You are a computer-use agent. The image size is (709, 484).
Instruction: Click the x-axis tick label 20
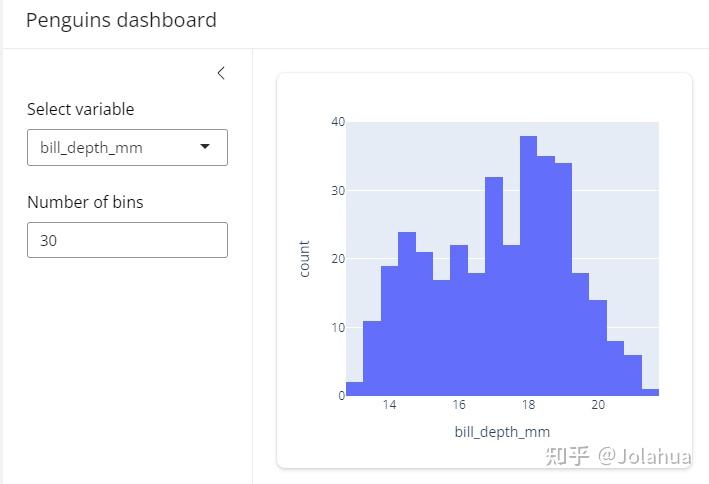coord(598,404)
